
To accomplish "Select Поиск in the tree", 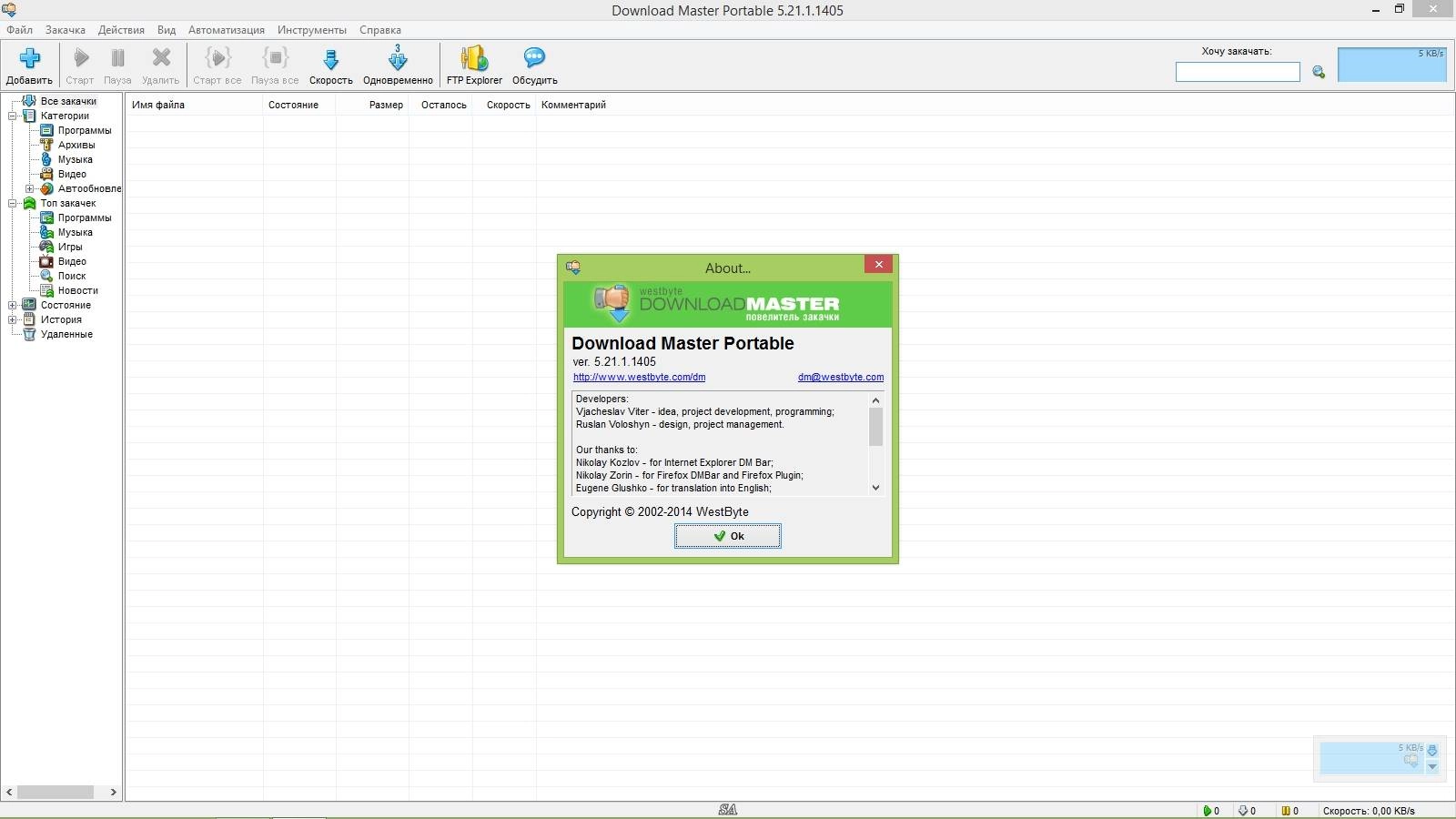I will 72,276.
